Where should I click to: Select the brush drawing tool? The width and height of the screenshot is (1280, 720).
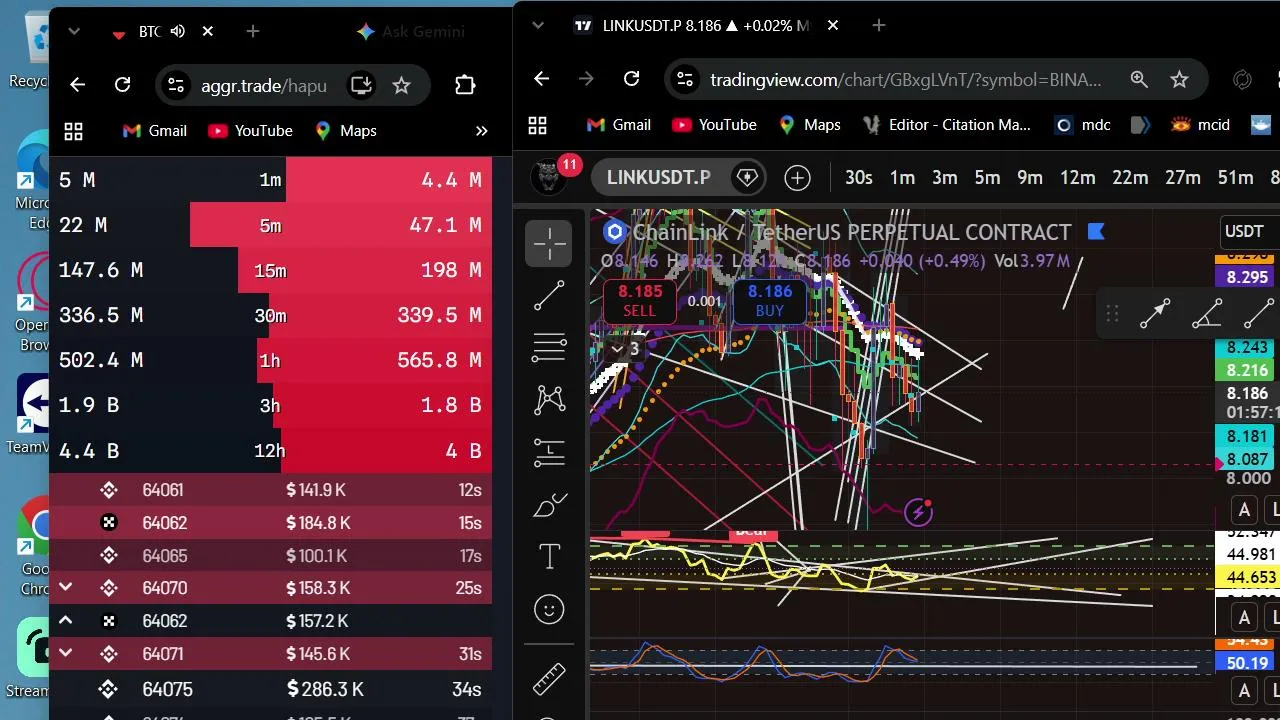point(549,506)
